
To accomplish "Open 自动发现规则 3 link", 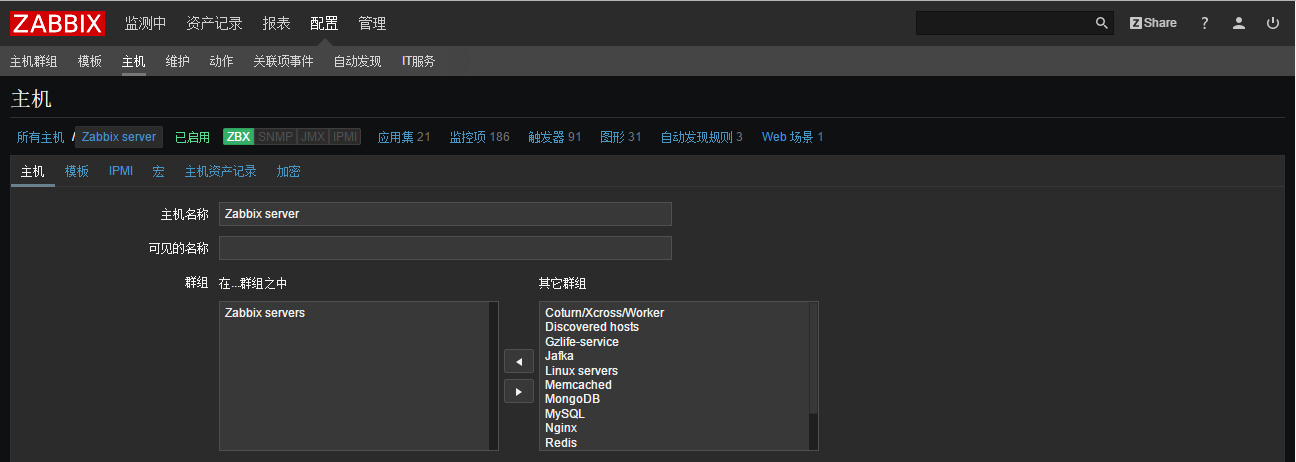I will pos(702,137).
